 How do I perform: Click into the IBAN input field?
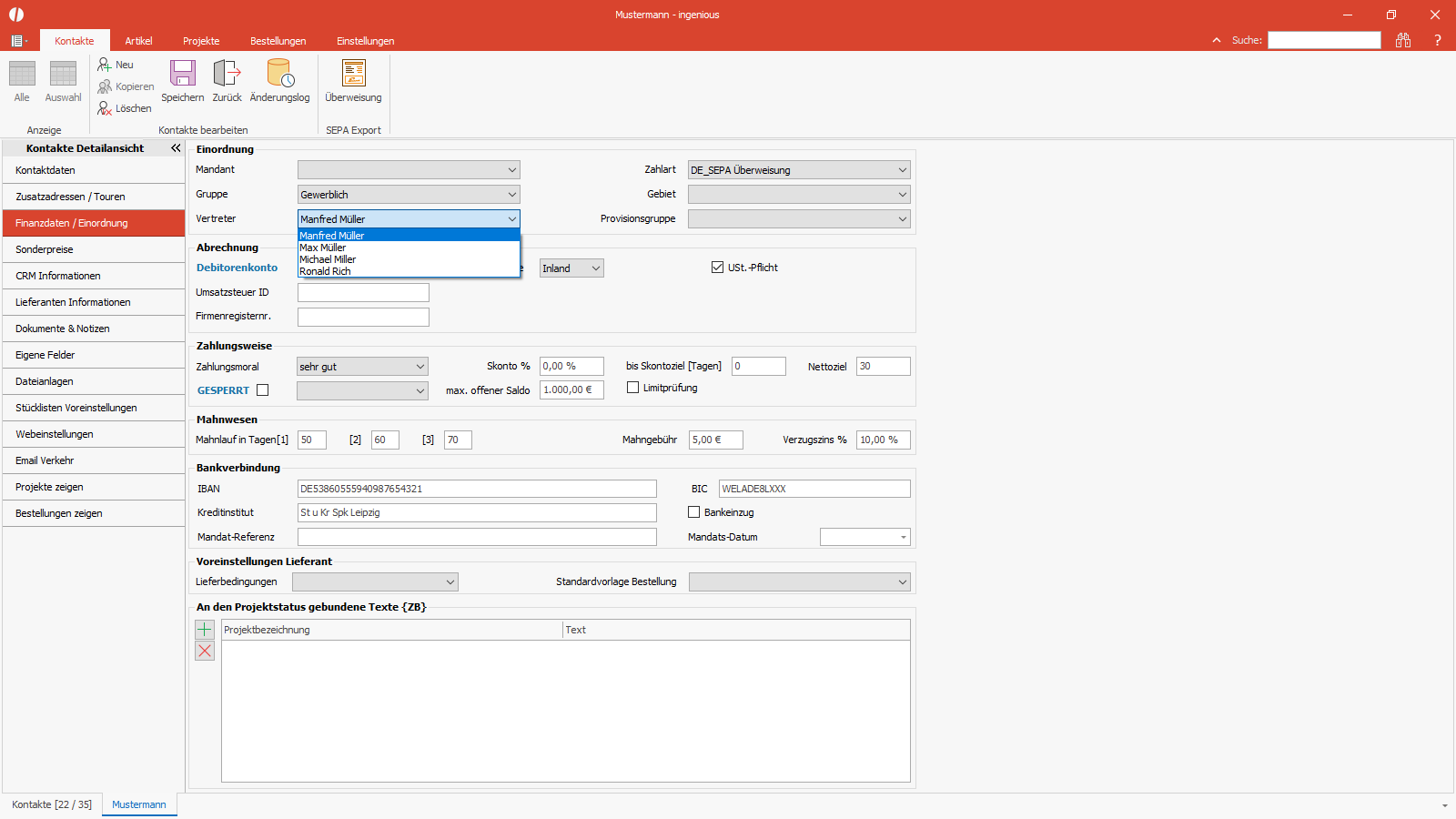(477, 489)
